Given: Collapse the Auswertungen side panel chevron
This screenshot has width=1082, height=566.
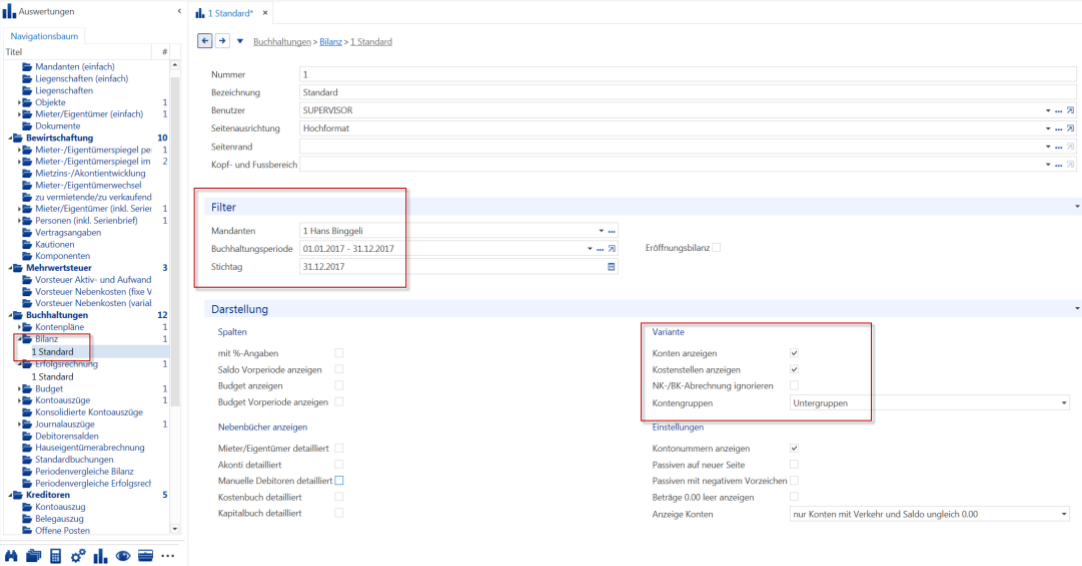Looking at the screenshot, I should click(179, 11).
